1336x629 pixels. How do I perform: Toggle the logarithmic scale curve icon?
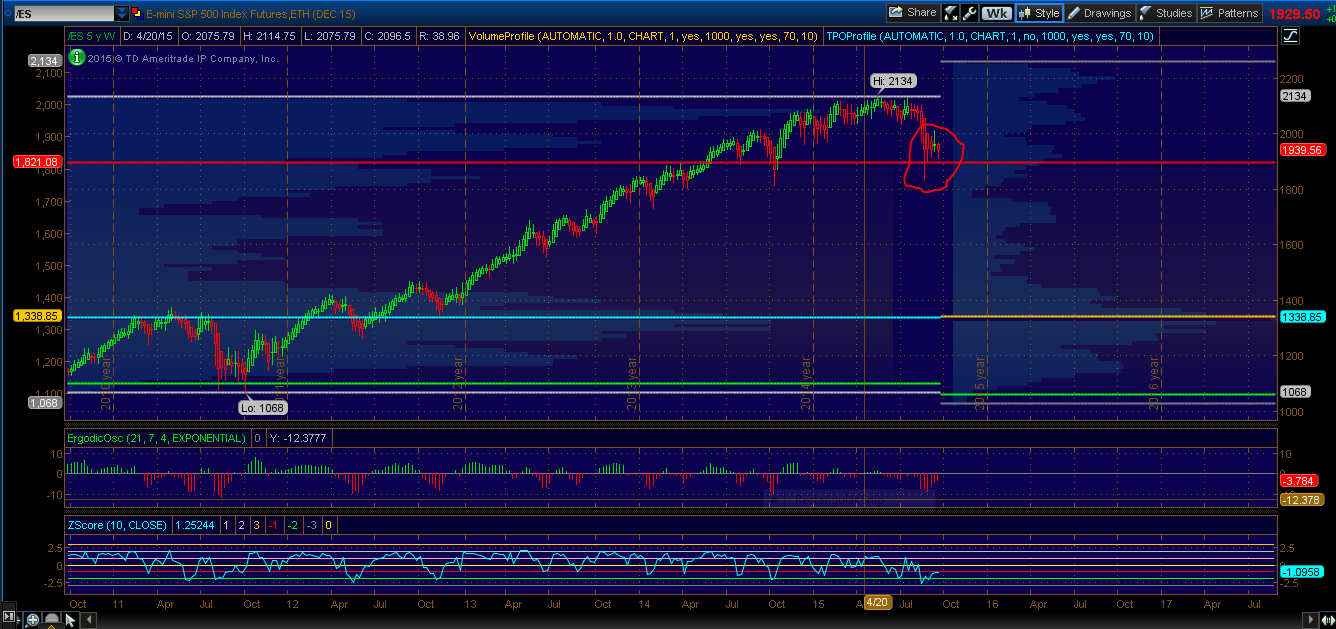1291,36
